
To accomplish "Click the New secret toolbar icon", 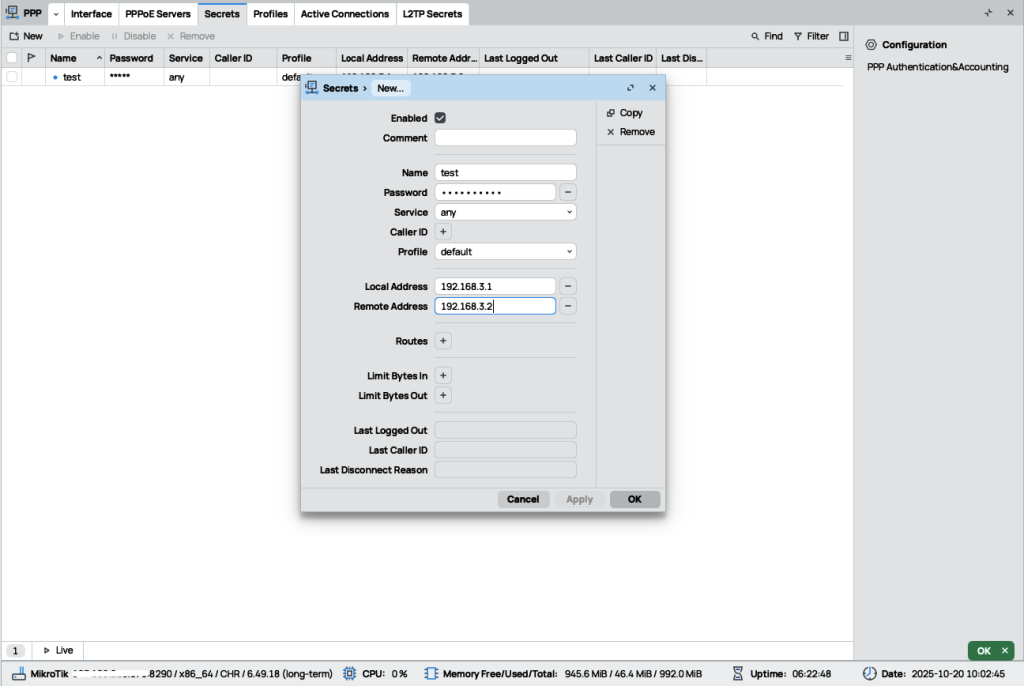I will click(x=14, y=36).
